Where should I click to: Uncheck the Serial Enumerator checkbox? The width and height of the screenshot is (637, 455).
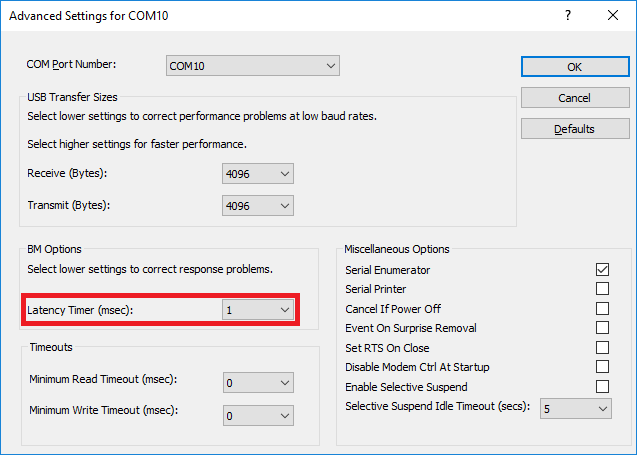pyautogui.click(x=602, y=270)
